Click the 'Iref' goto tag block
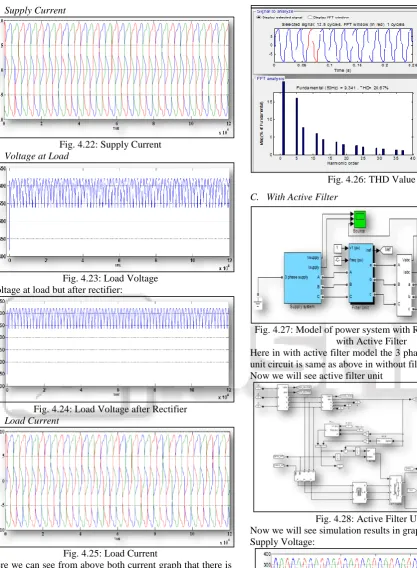The width and height of the screenshot is (417, 568). (386, 250)
